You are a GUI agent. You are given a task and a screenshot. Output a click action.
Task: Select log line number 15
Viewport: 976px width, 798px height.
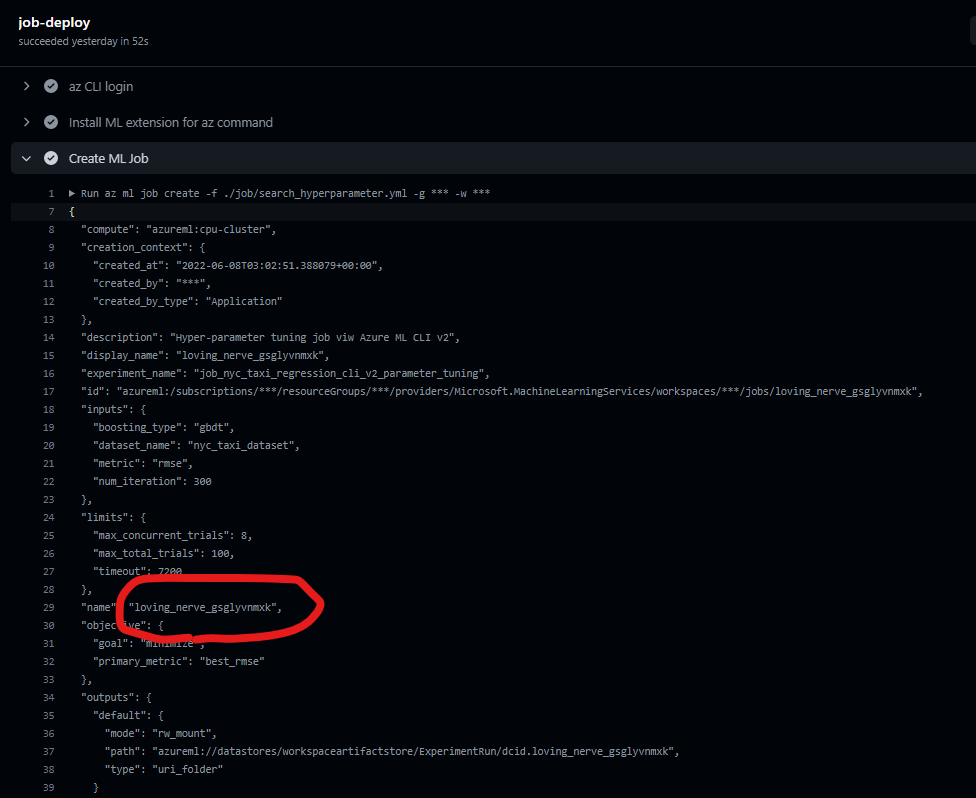coord(49,355)
